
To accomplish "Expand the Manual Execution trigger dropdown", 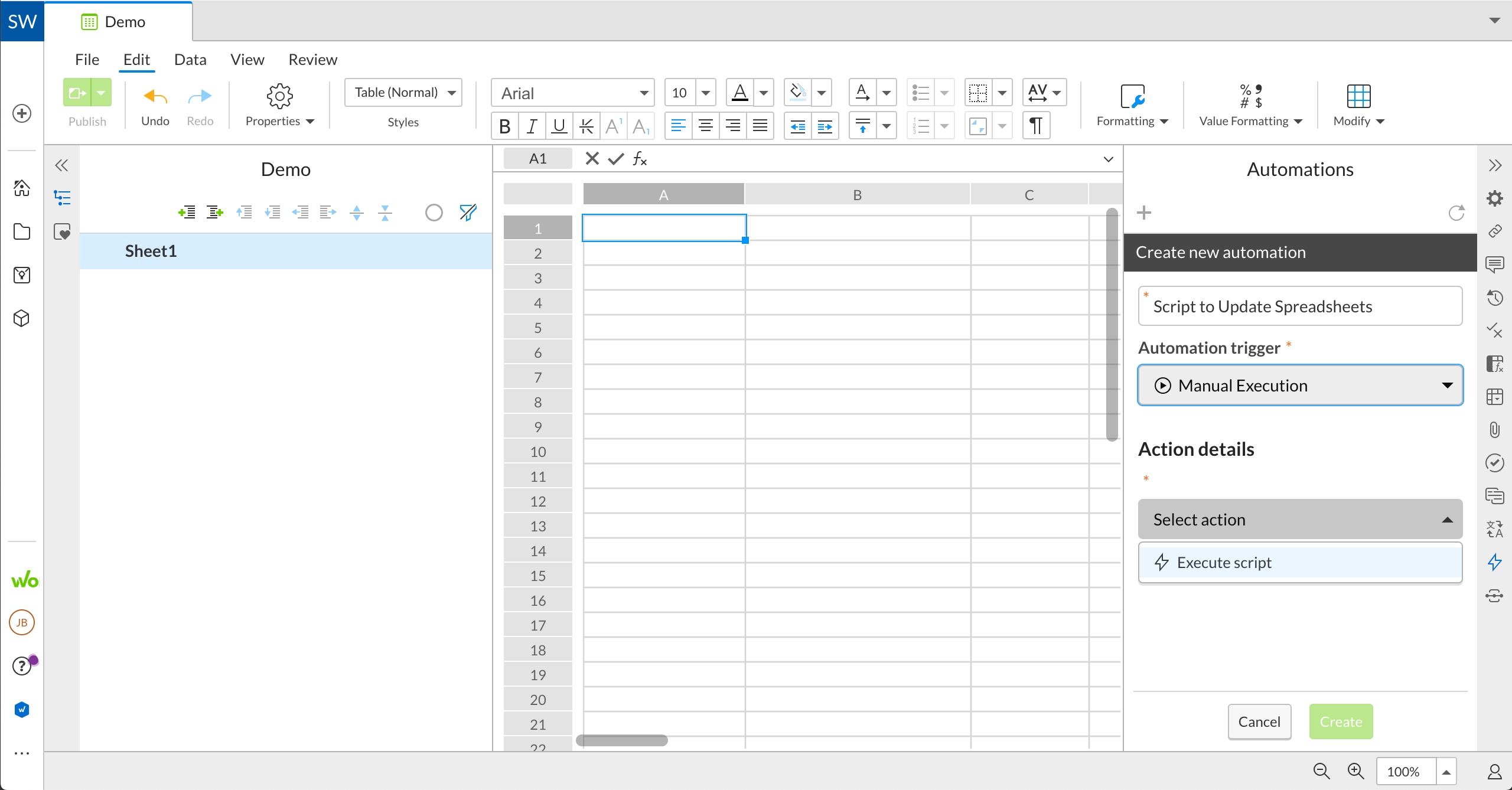I will [x=1300, y=386].
